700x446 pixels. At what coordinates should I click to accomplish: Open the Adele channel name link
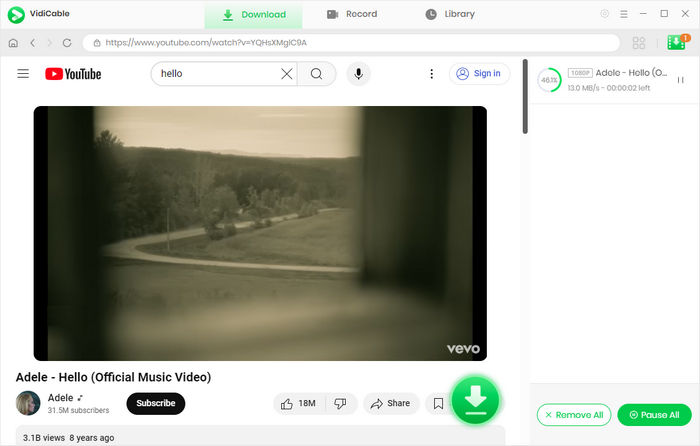click(60, 398)
